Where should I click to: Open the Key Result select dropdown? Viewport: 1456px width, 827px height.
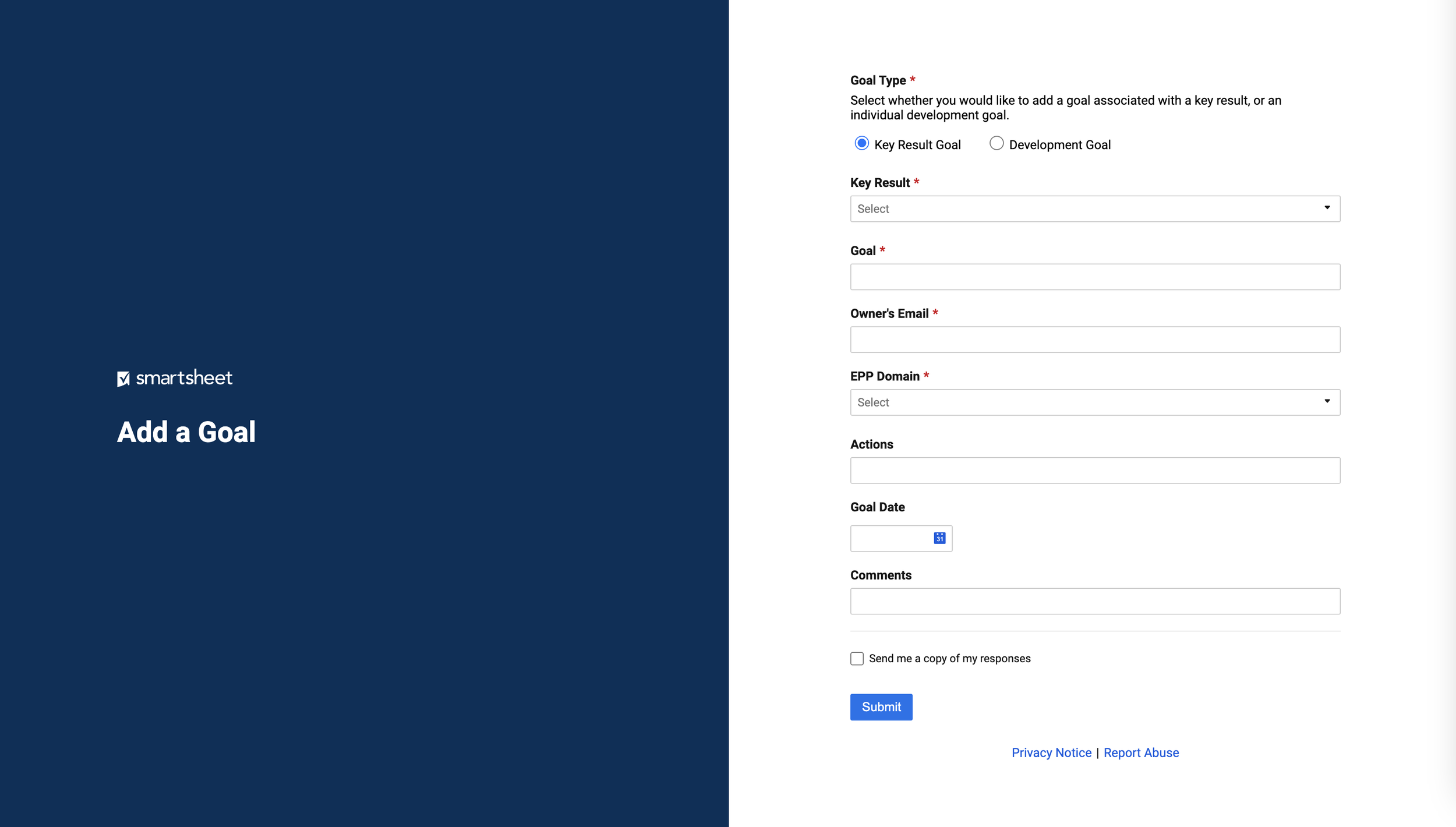[x=1083, y=208]
